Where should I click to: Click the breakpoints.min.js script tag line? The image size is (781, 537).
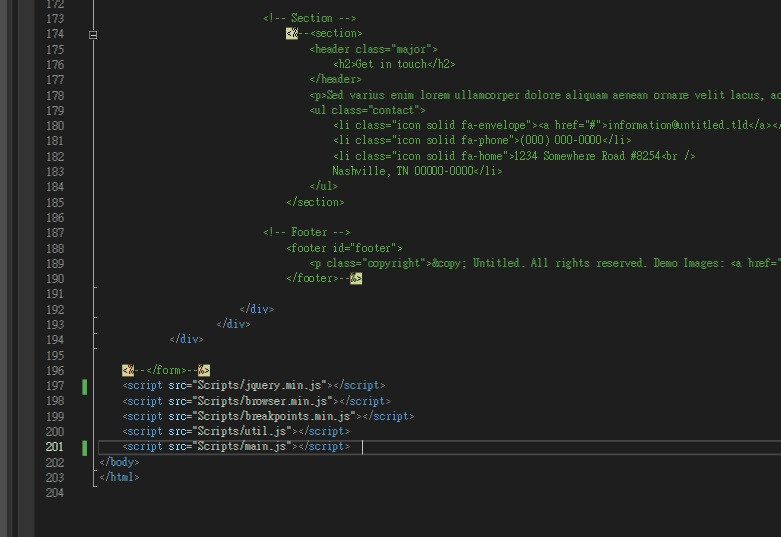[268, 416]
